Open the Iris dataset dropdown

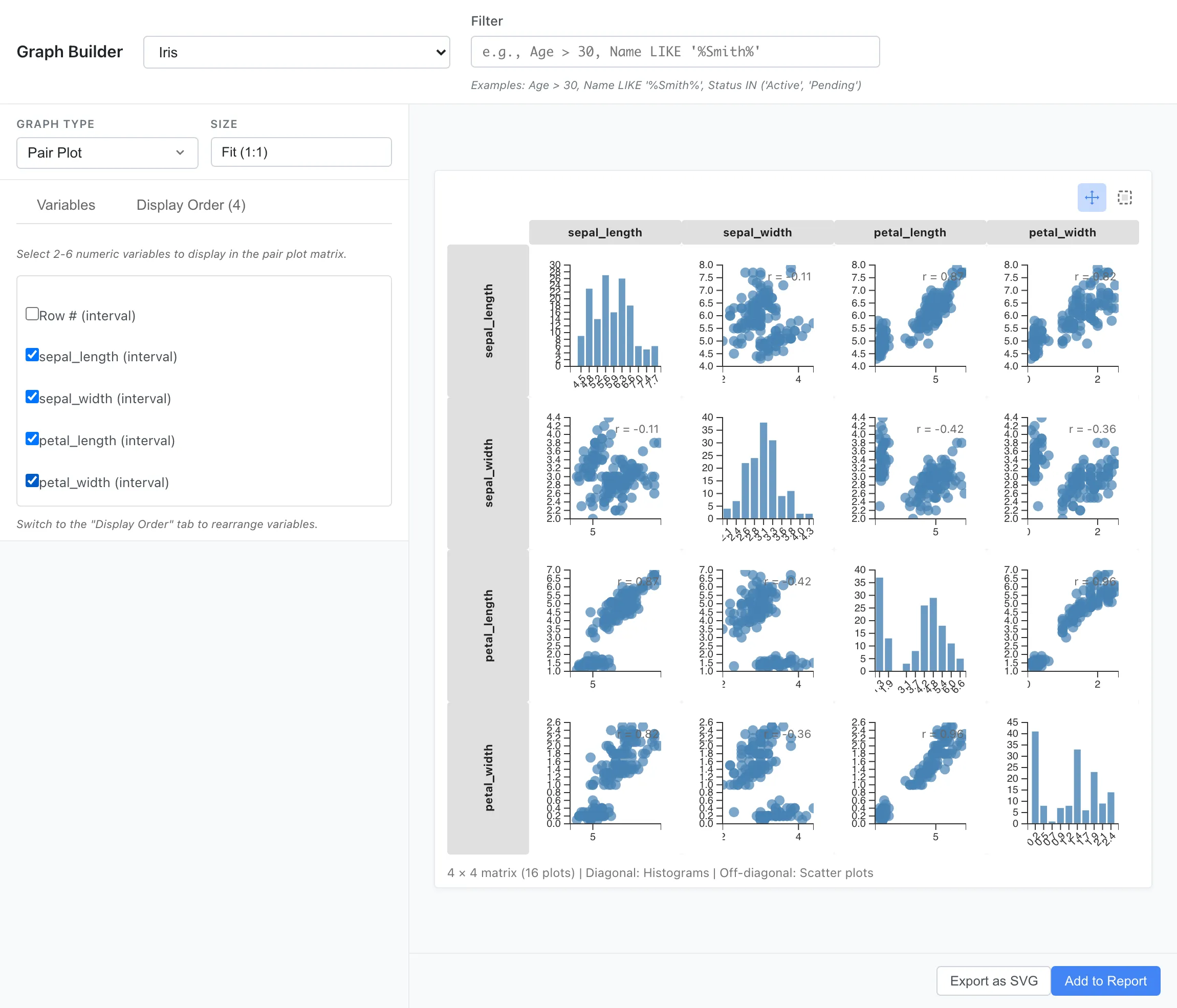coord(295,52)
